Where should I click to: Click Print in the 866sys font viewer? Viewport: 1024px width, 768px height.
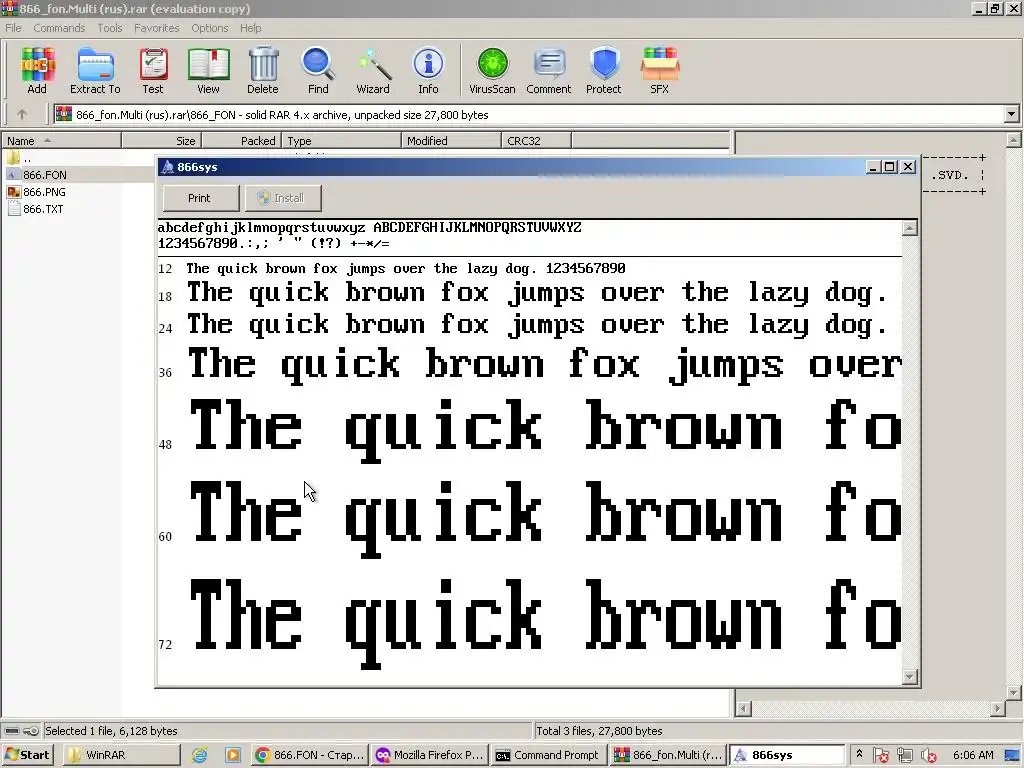tap(200, 198)
